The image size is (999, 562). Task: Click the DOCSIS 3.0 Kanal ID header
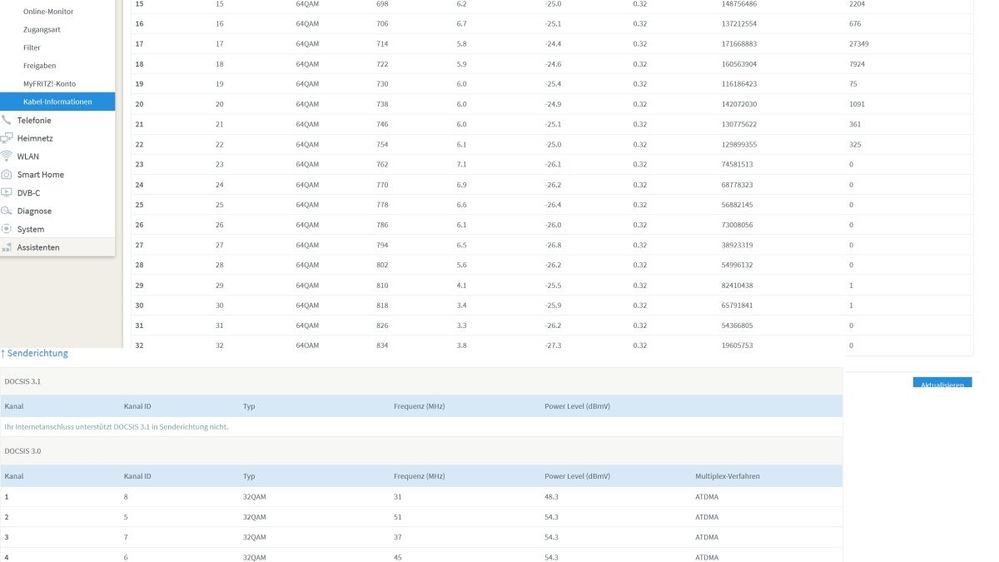tap(137, 476)
